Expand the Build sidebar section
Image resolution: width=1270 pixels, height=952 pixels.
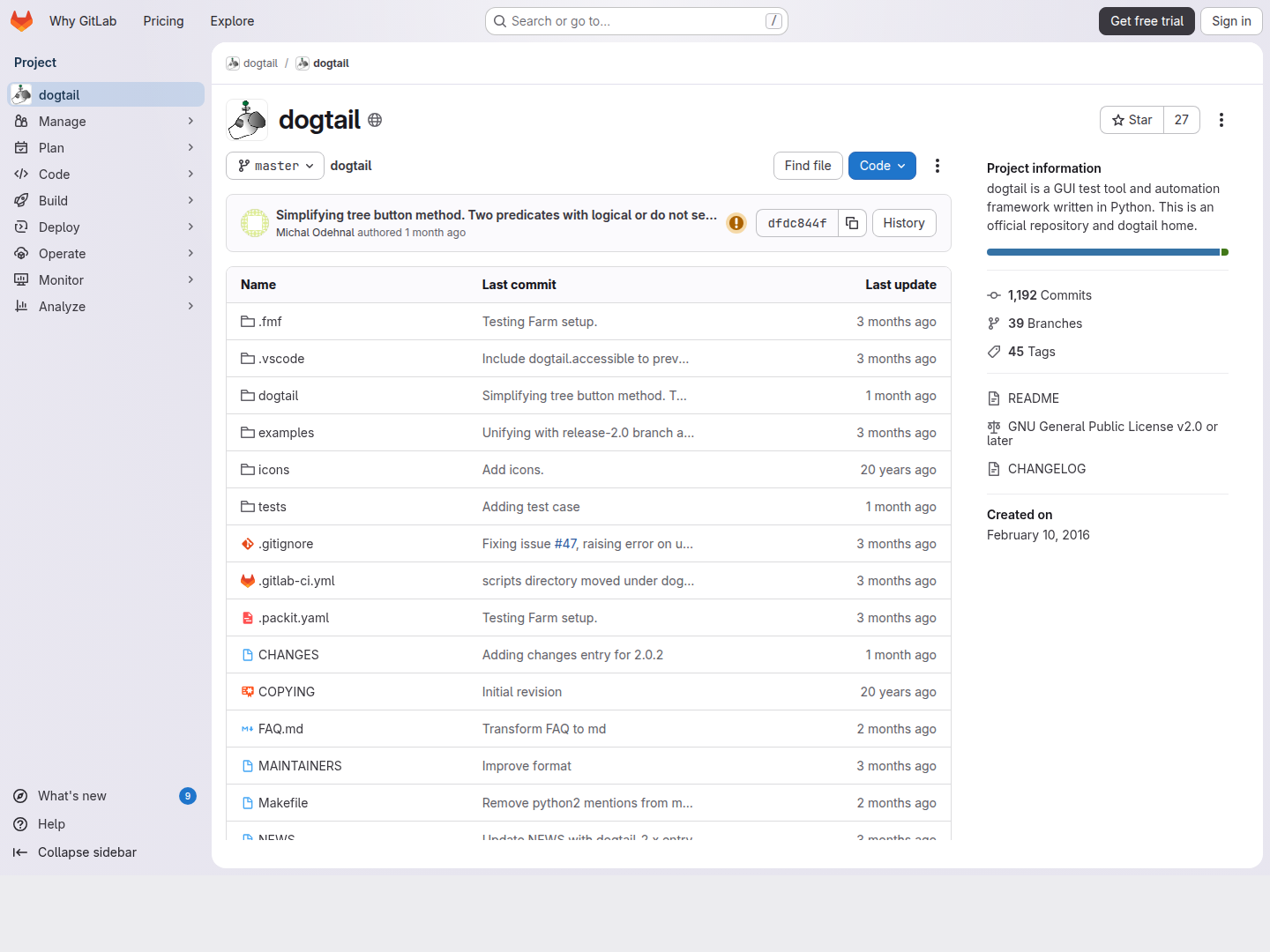tap(106, 201)
